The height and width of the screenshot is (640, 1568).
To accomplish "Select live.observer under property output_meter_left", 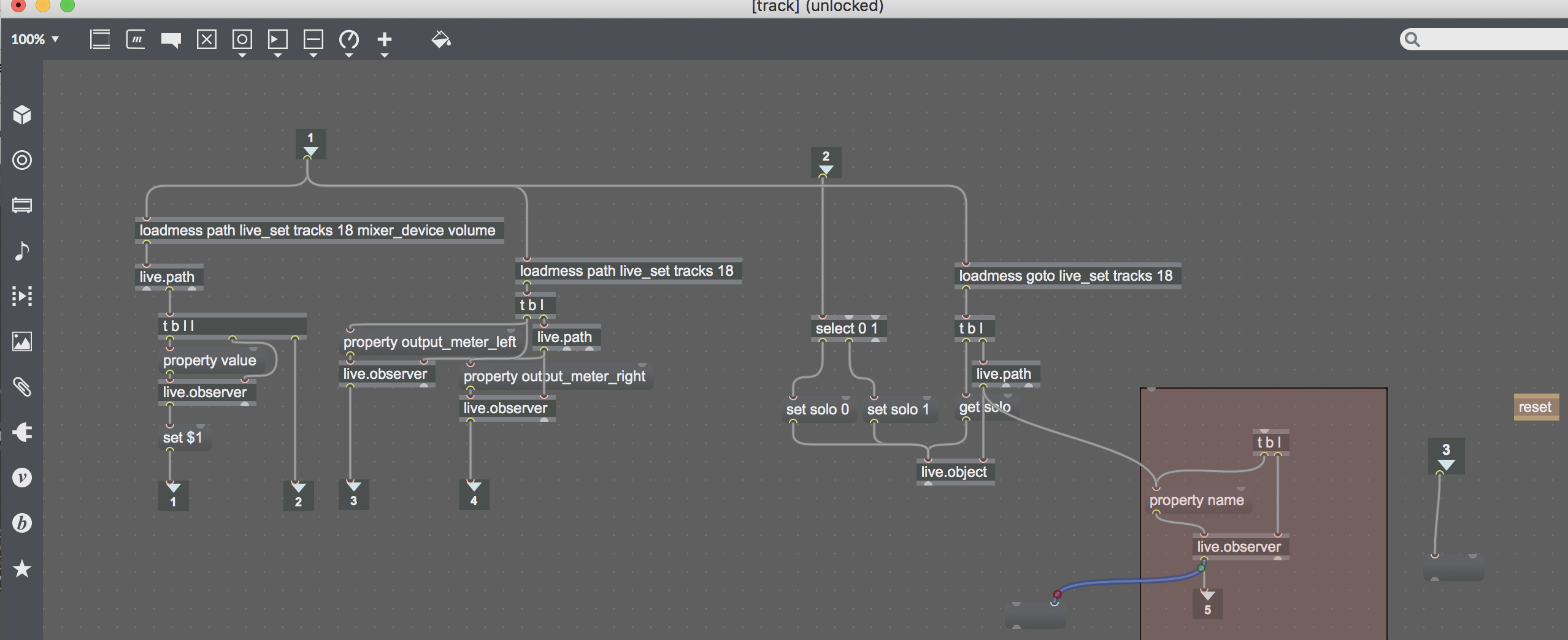I will pyautogui.click(x=387, y=374).
